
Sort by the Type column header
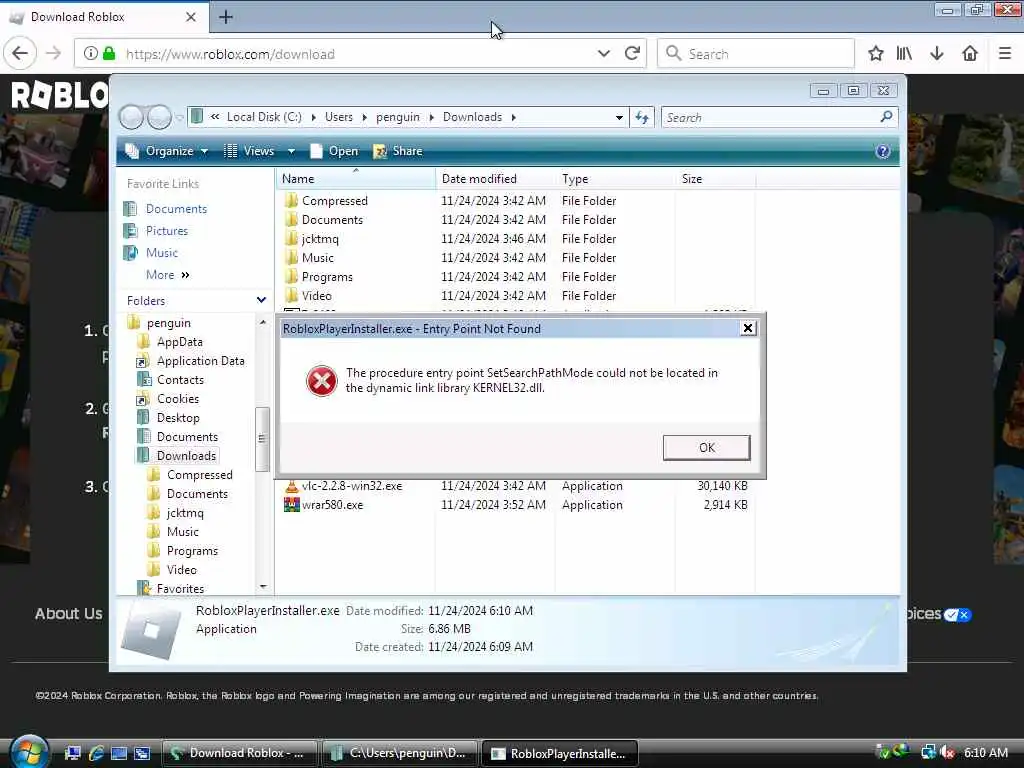pos(615,178)
